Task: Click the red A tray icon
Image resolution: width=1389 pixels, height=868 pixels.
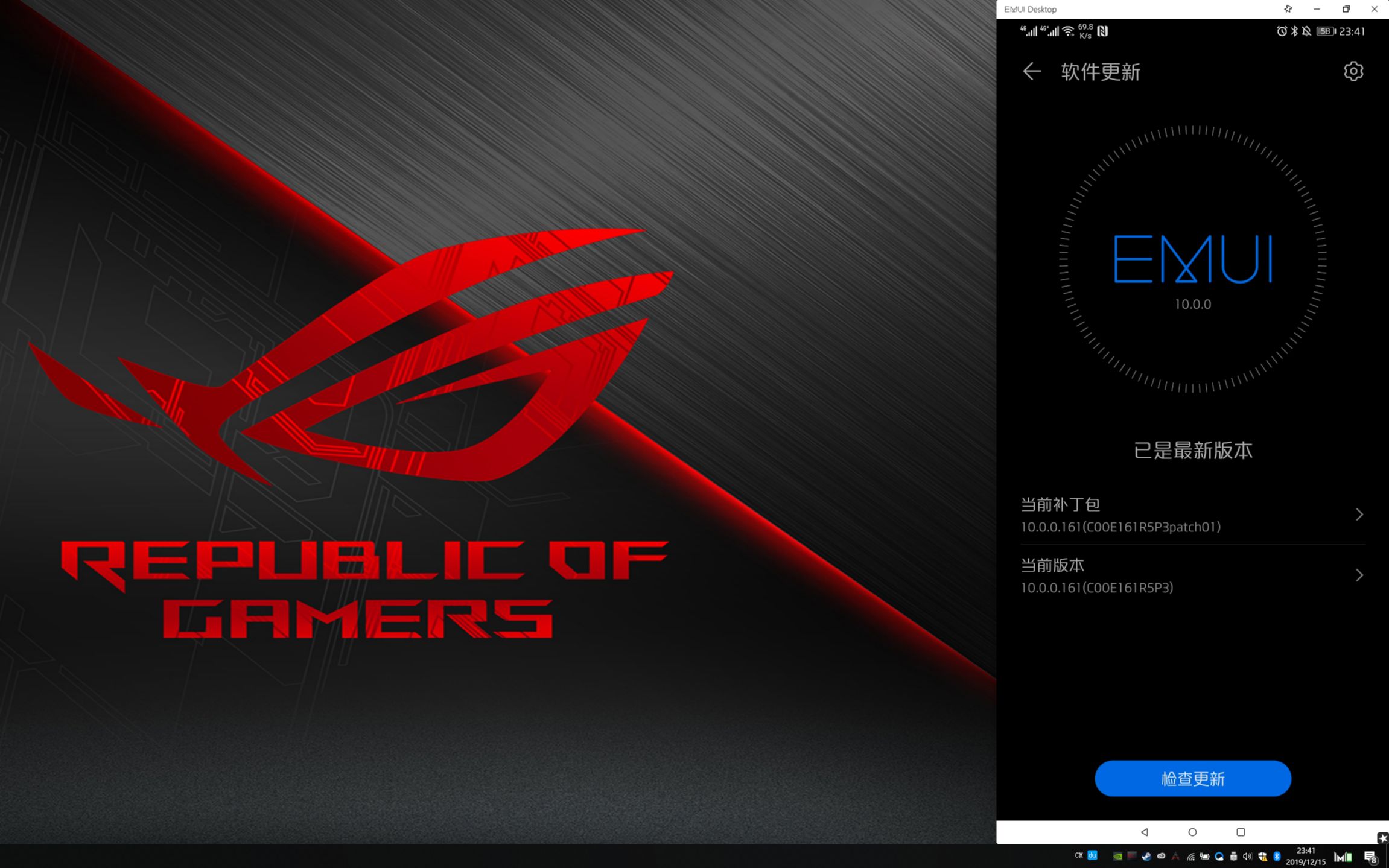Action: point(1175,856)
